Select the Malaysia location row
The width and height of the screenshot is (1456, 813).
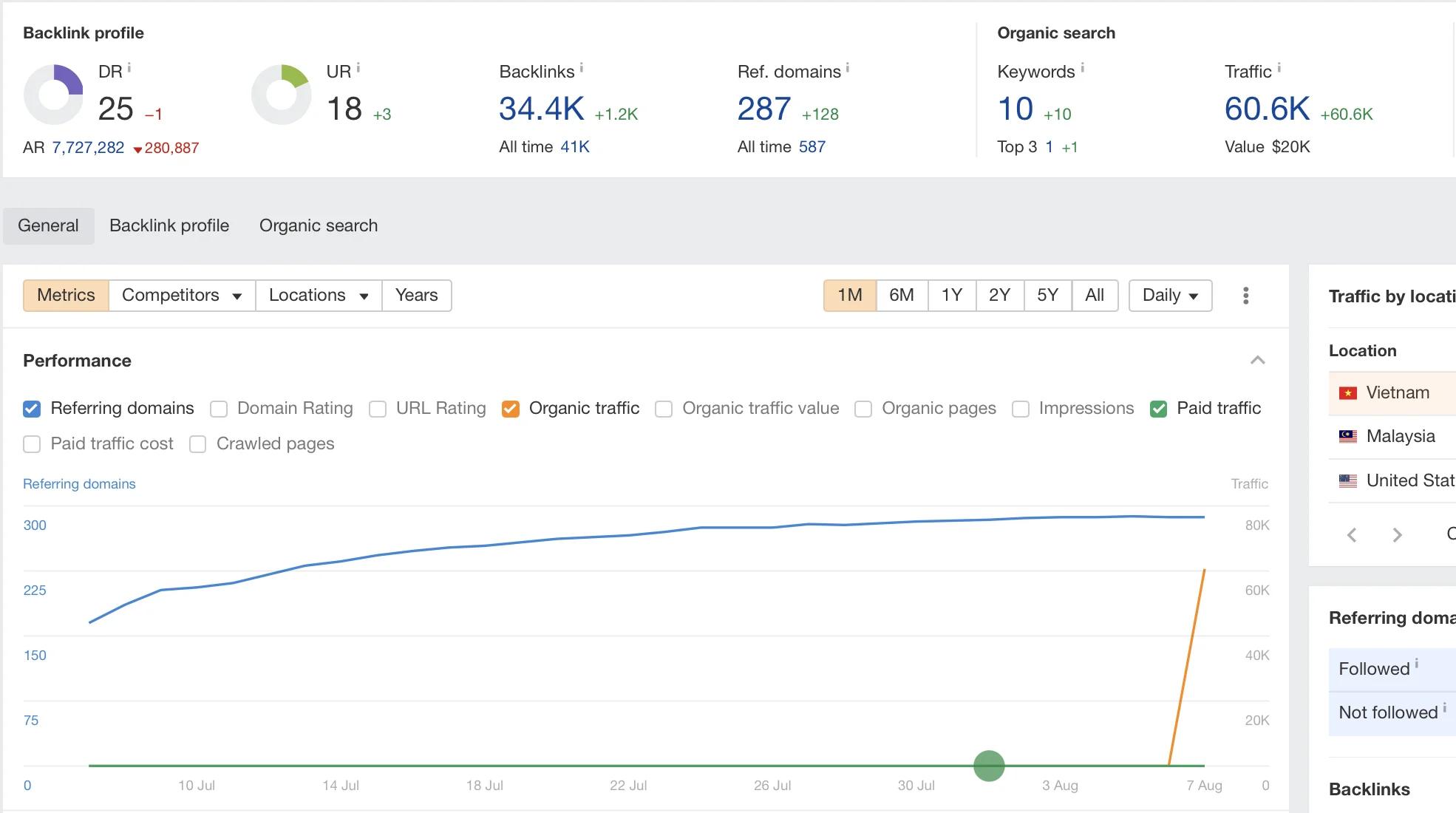(x=1392, y=437)
